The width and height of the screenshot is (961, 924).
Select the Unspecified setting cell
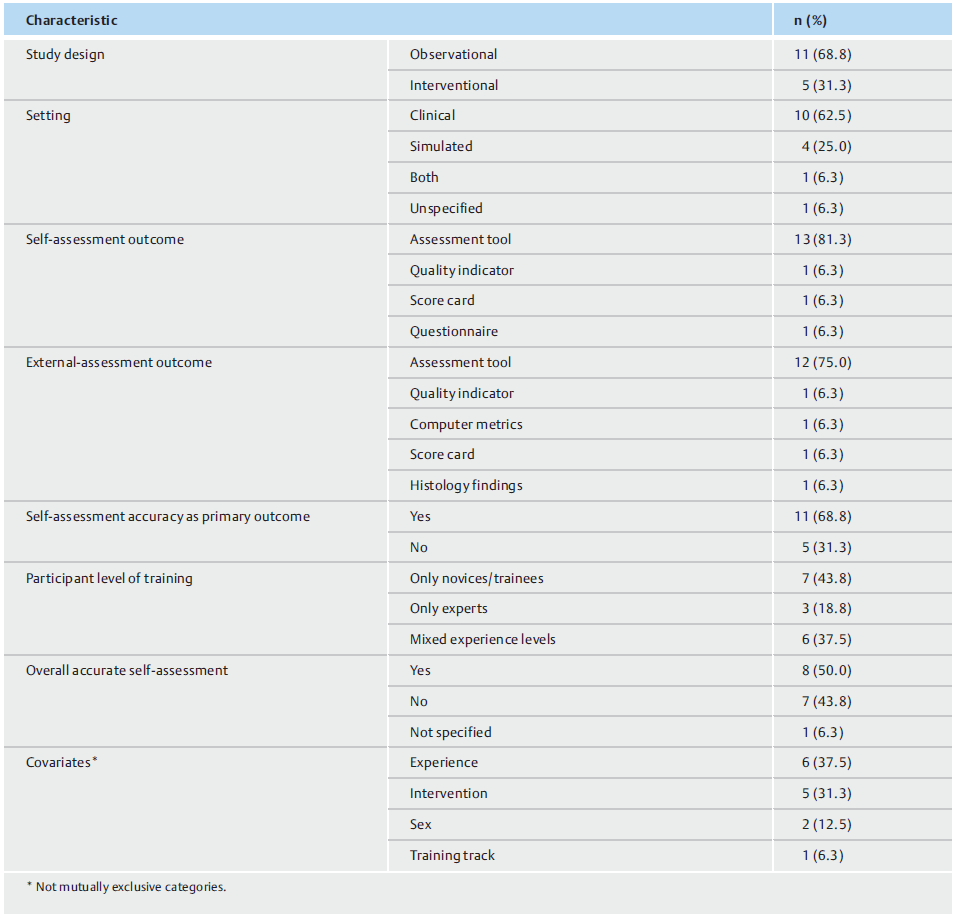click(446, 208)
